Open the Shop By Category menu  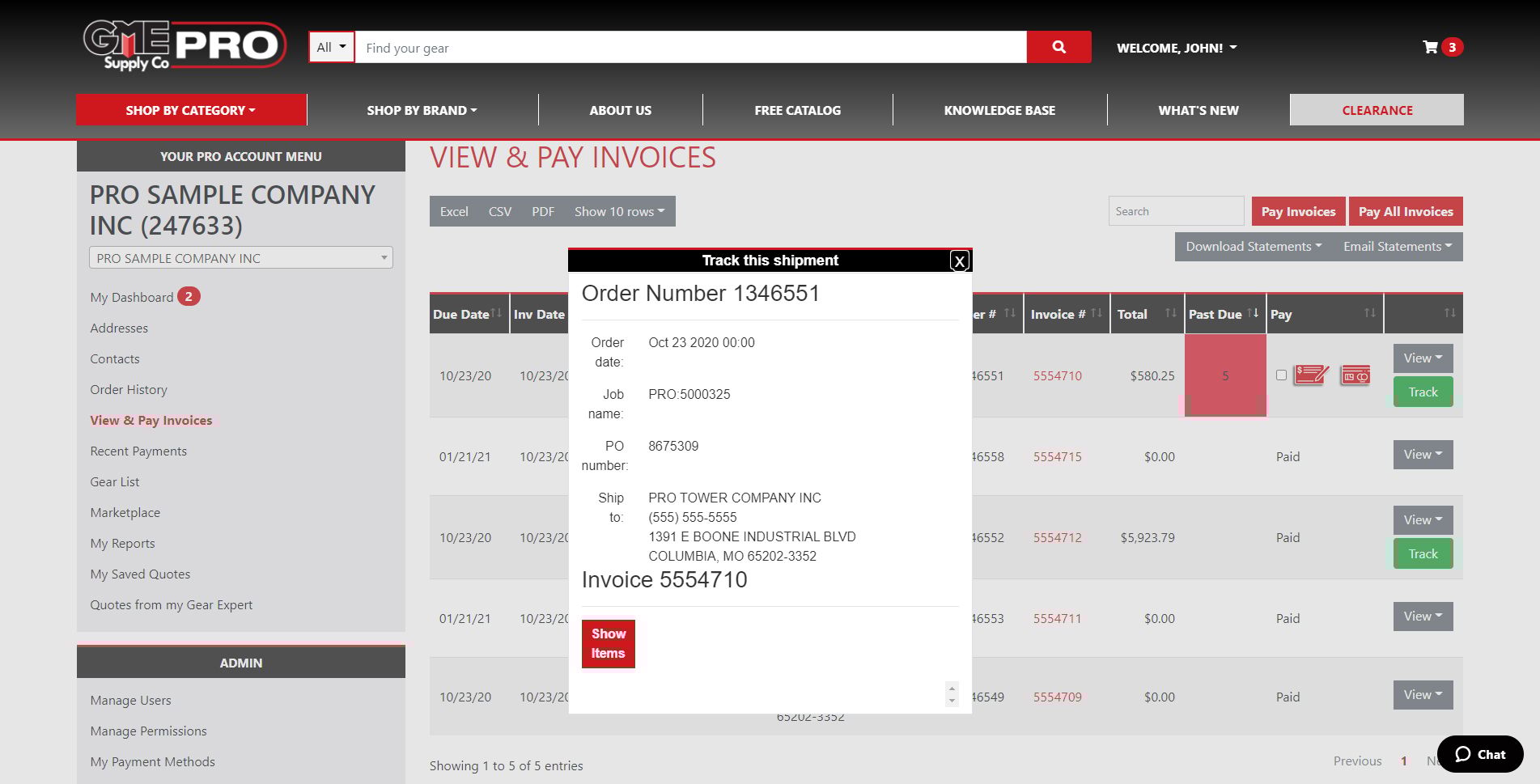[191, 110]
